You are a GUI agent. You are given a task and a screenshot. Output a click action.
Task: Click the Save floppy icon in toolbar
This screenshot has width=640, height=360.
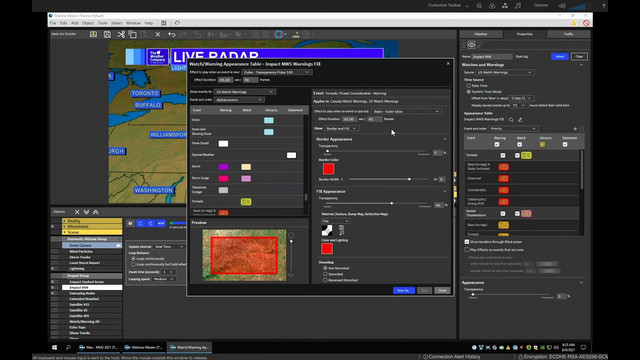[x=107, y=35]
